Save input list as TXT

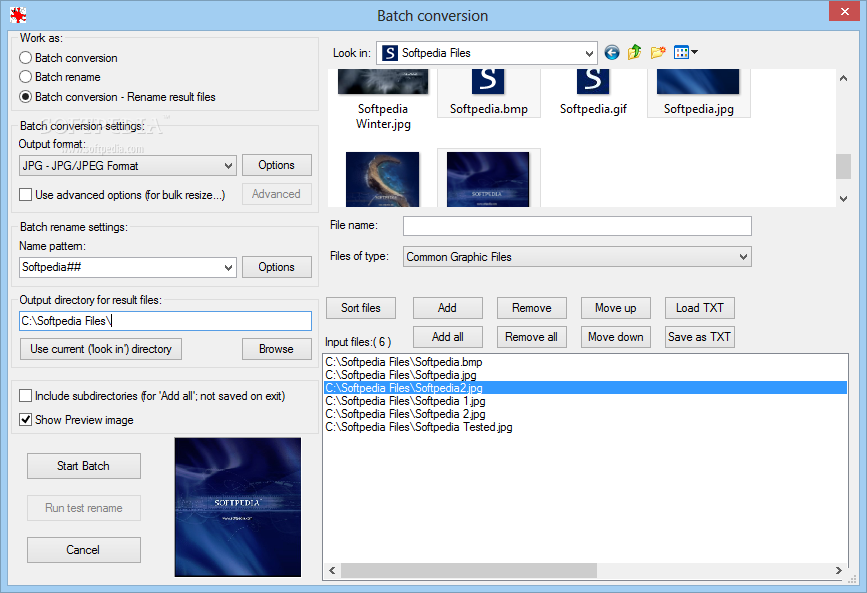(699, 337)
